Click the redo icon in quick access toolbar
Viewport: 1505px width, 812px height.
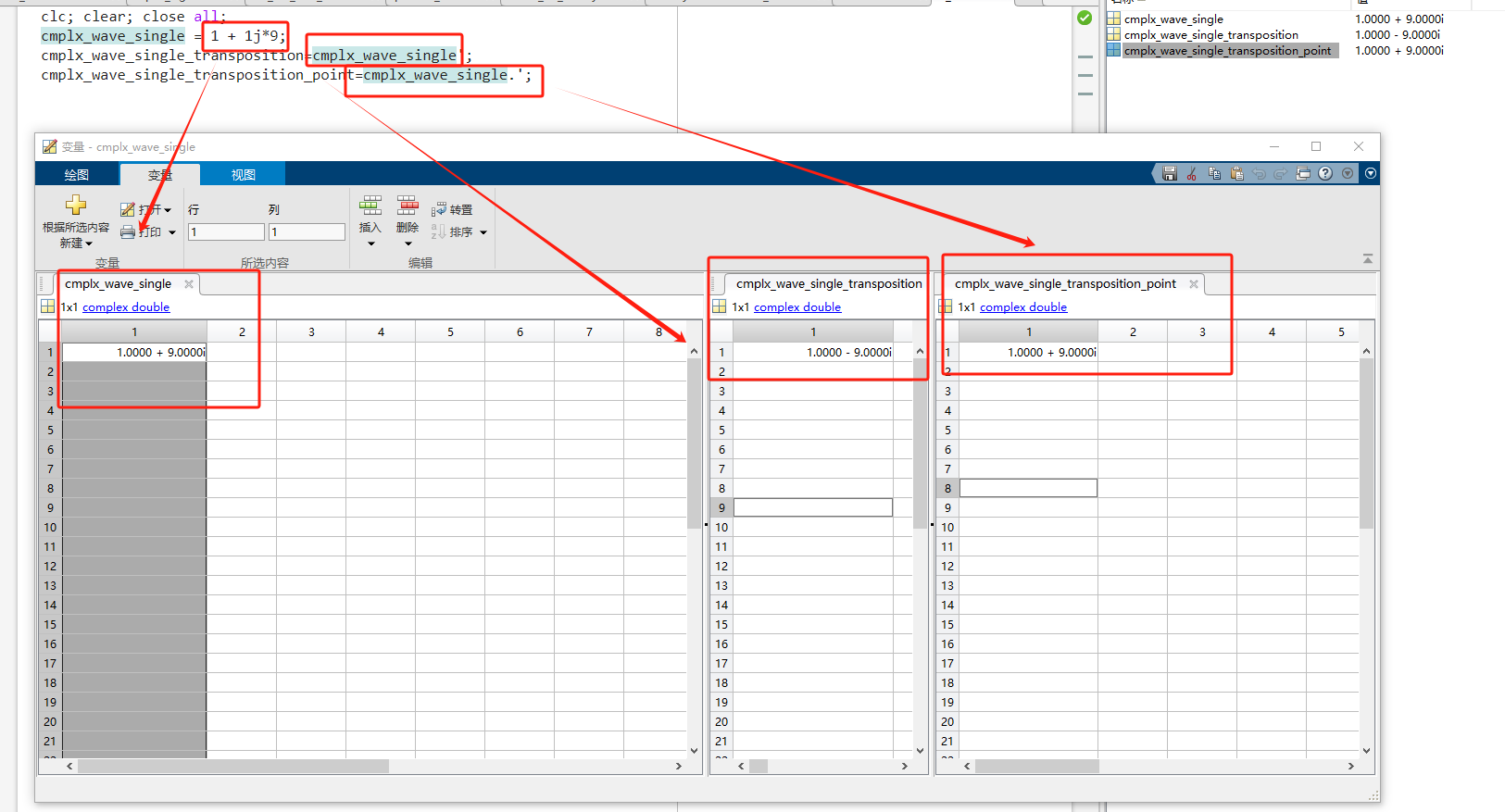1281,173
